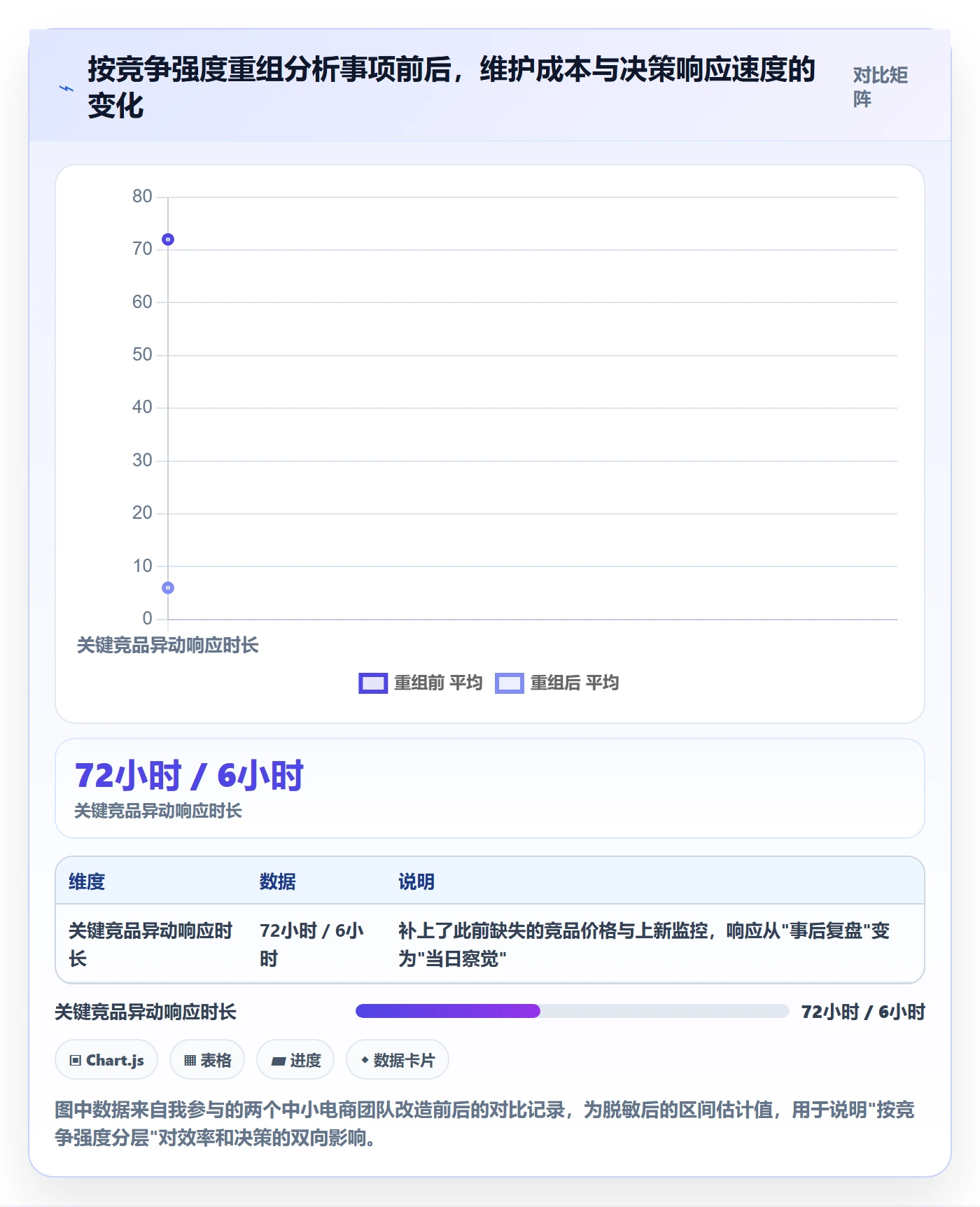
Task: Click the x-axis label 关键竞品异动响应时长
Action: click(168, 646)
